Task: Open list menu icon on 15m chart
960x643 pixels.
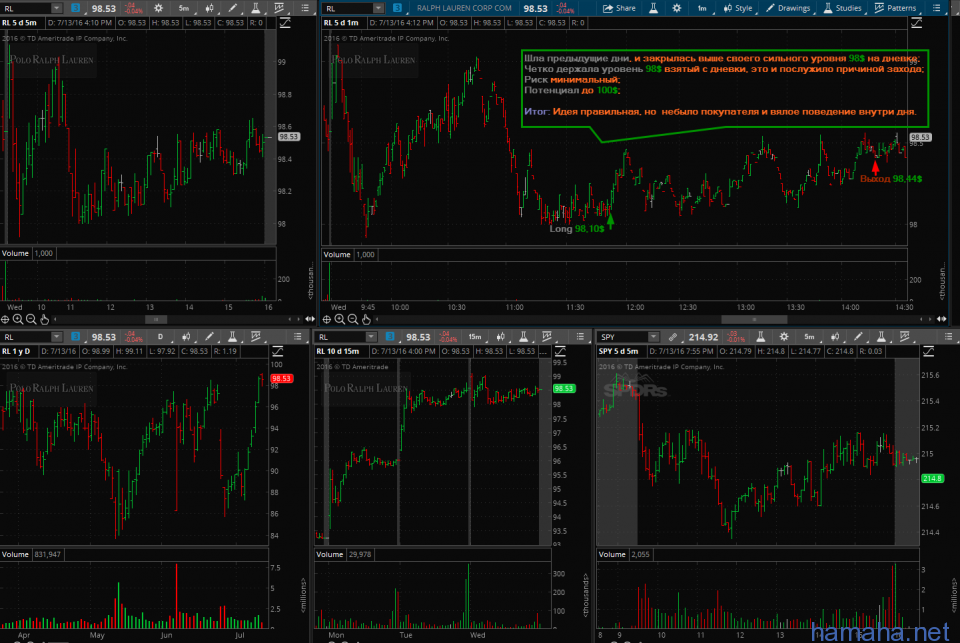Action: tap(580, 337)
